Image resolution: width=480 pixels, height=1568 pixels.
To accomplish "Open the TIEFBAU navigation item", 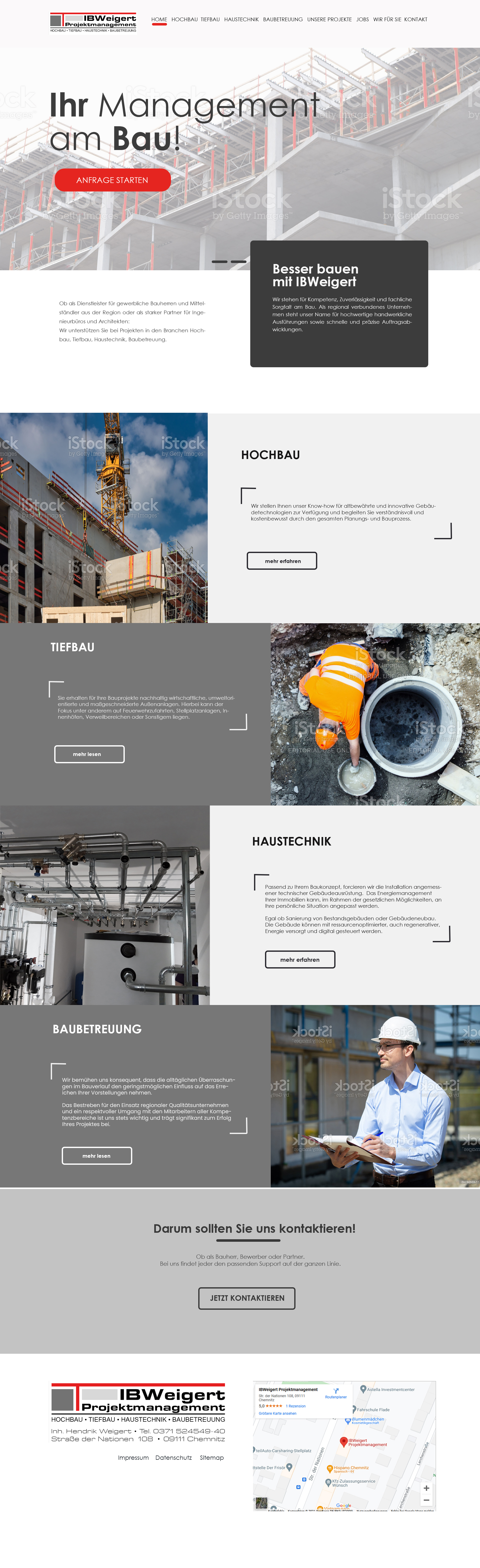I will (x=210, y=19).
